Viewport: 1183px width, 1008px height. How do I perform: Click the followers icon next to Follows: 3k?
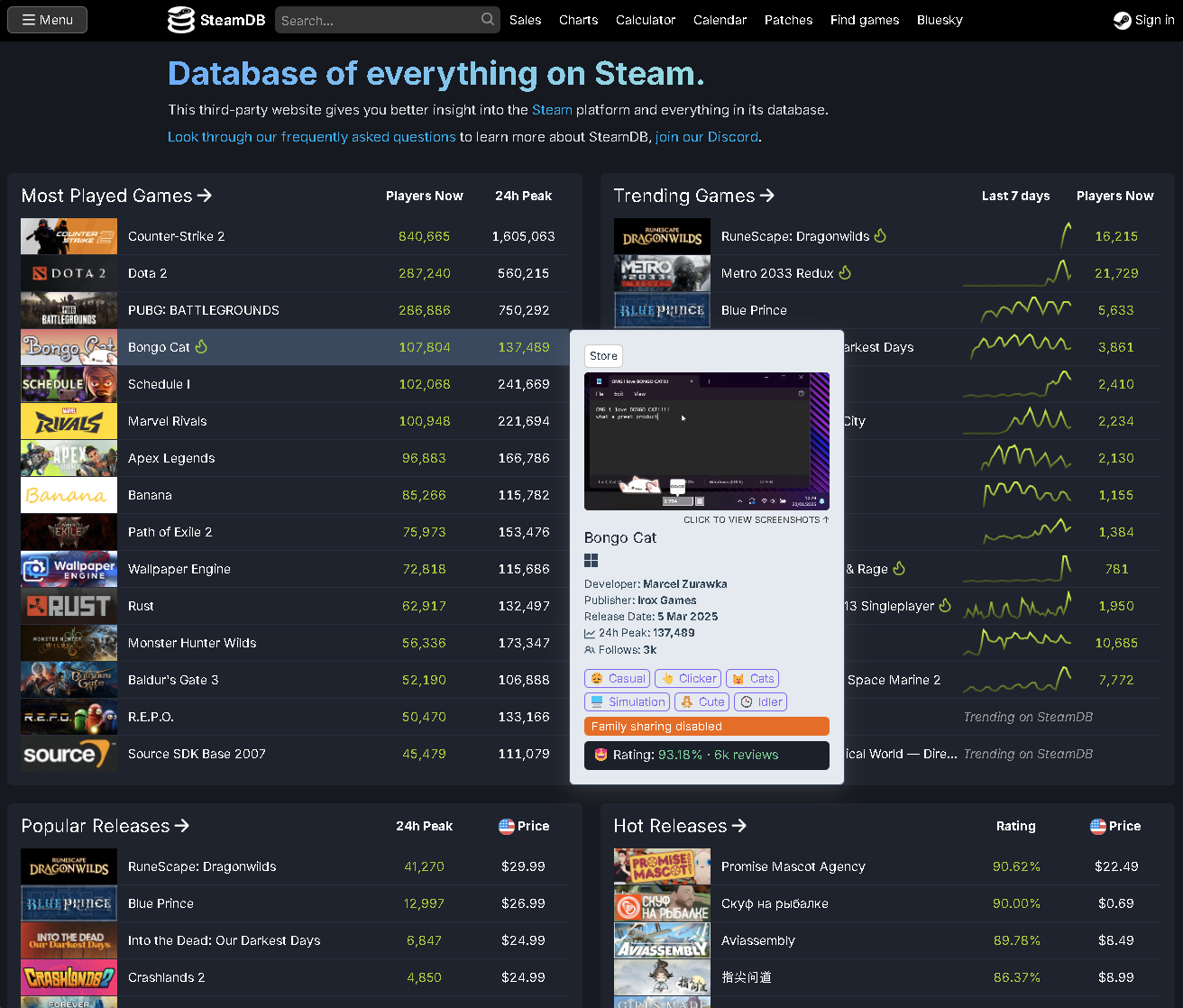pos(591,649)
